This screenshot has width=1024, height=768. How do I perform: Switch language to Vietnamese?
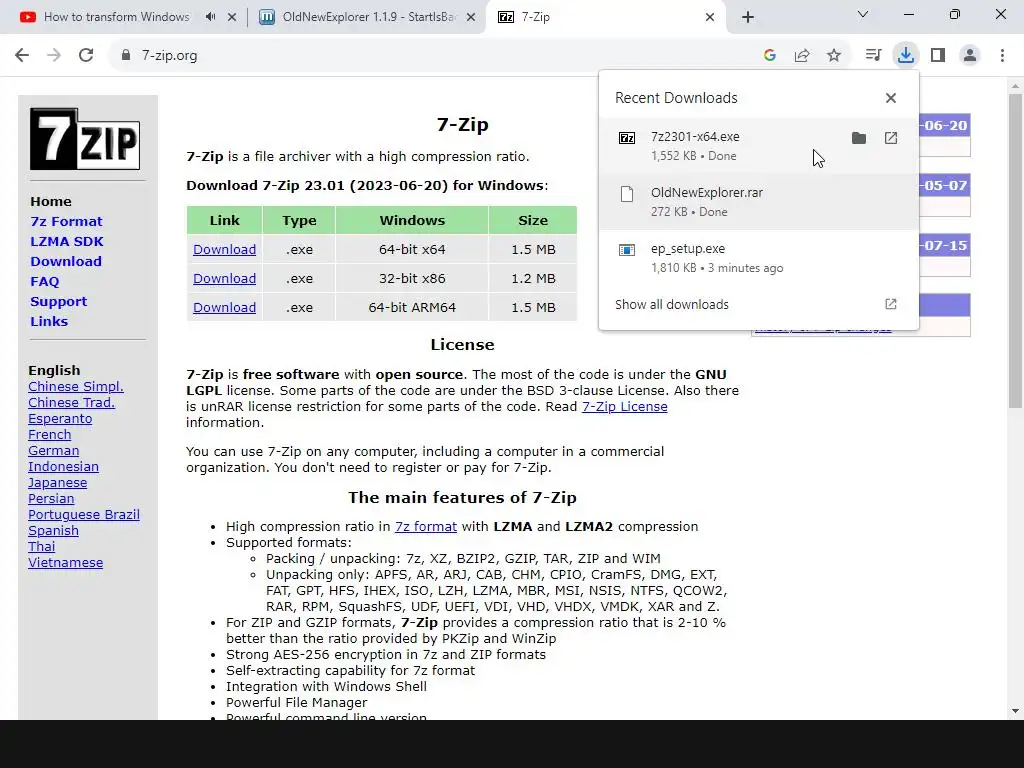65,563
